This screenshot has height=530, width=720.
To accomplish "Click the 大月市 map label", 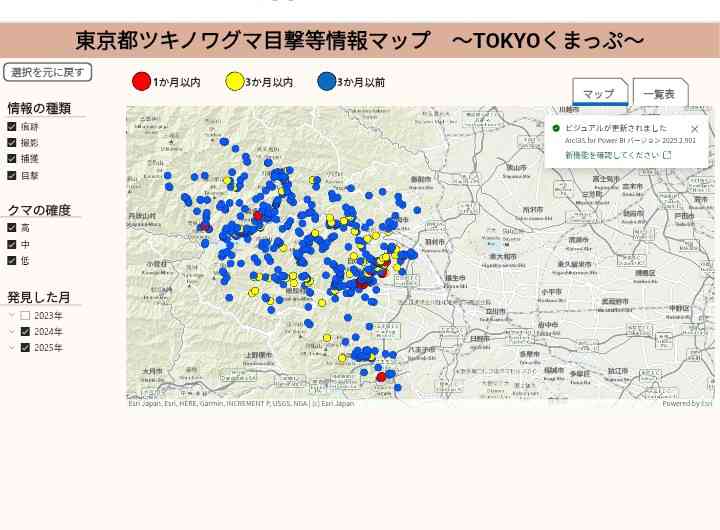I will [x=152, y=371].
